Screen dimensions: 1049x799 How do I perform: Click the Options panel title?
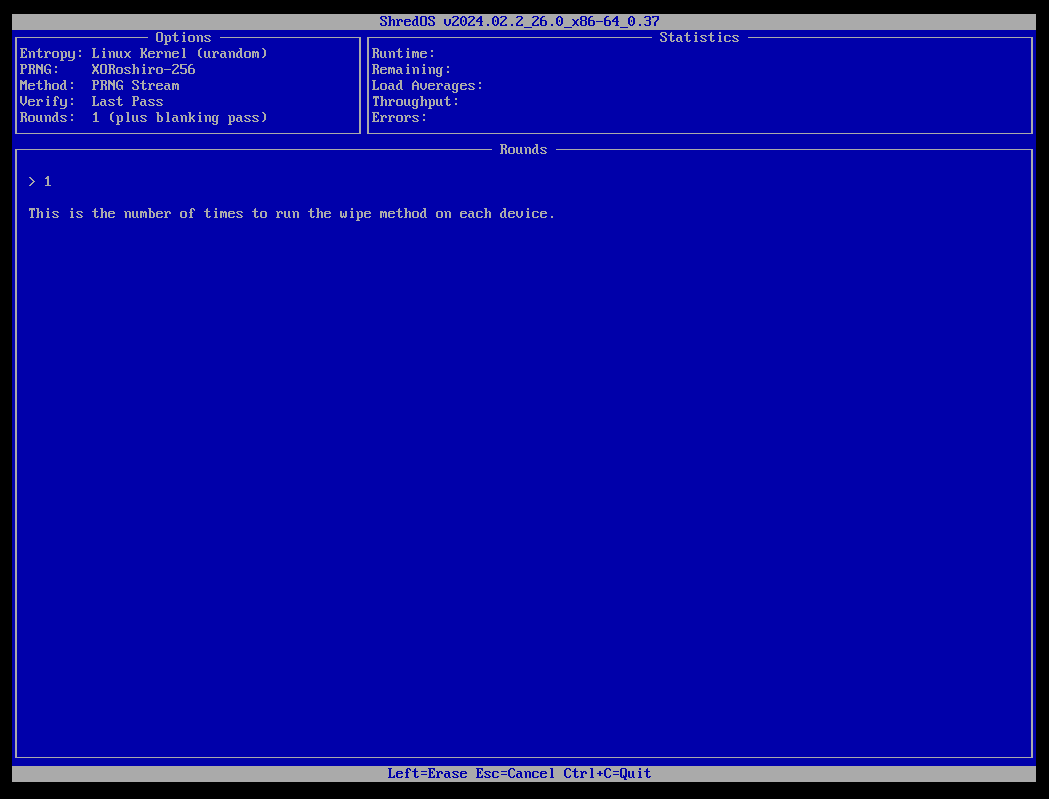[183, 37]
